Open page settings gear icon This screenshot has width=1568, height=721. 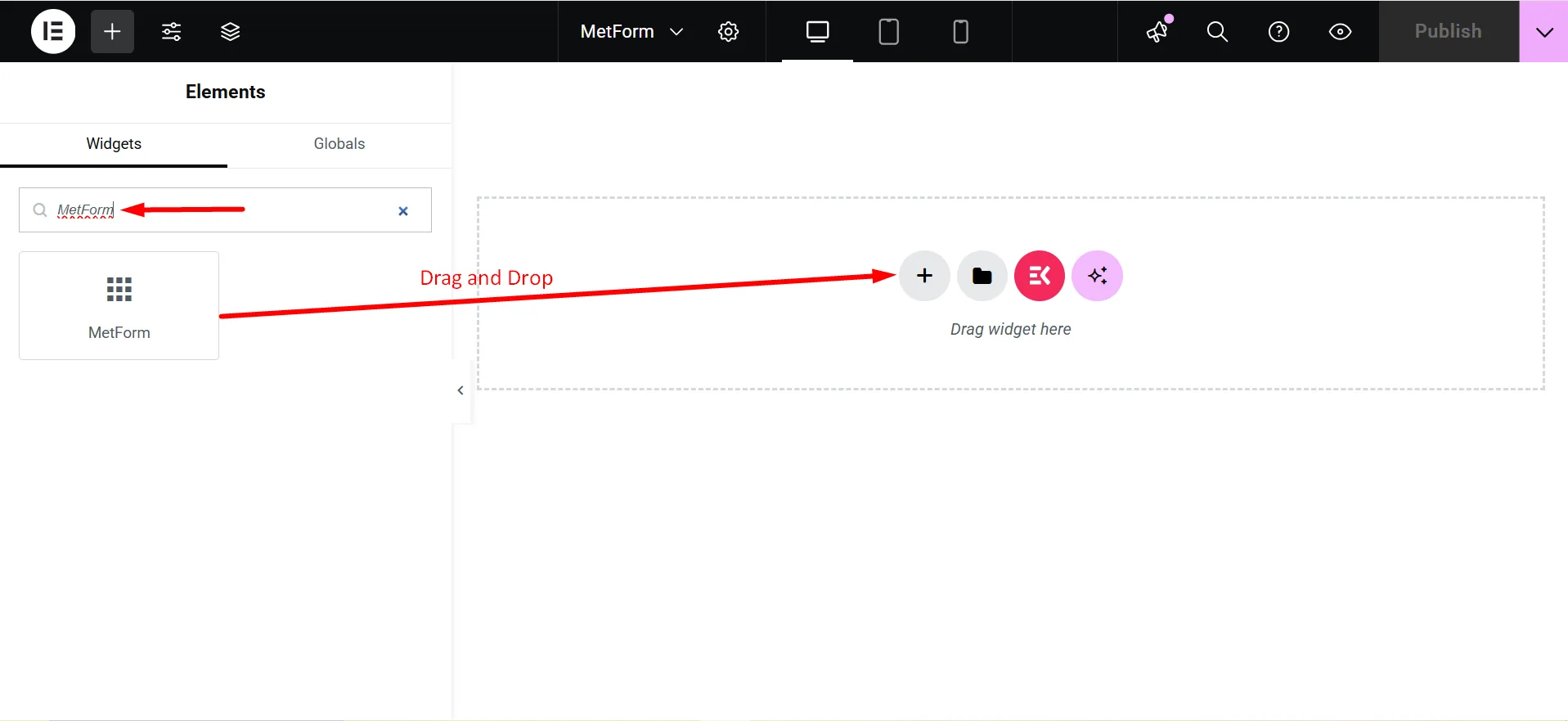(728, 31)
